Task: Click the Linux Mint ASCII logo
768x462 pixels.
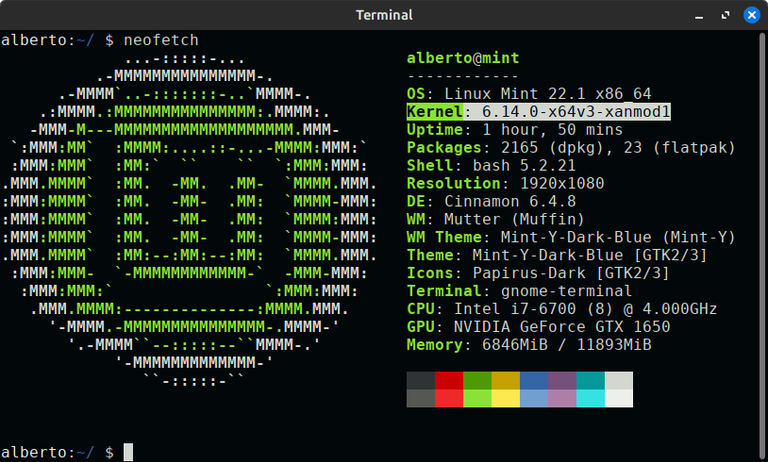Action: click(190, 219)
